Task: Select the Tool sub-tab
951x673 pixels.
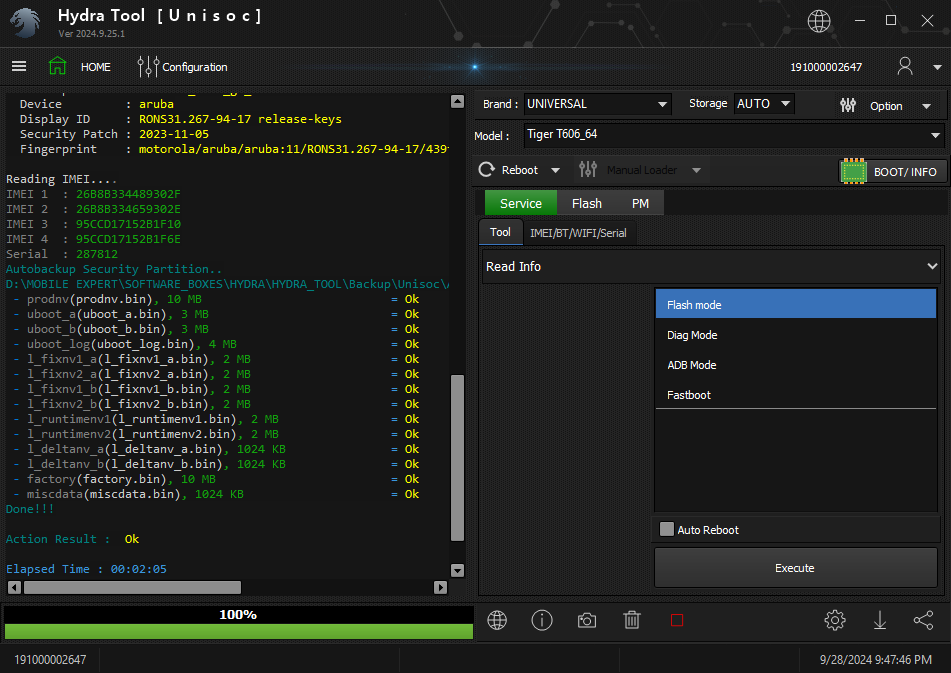Action: pos(500,232)
